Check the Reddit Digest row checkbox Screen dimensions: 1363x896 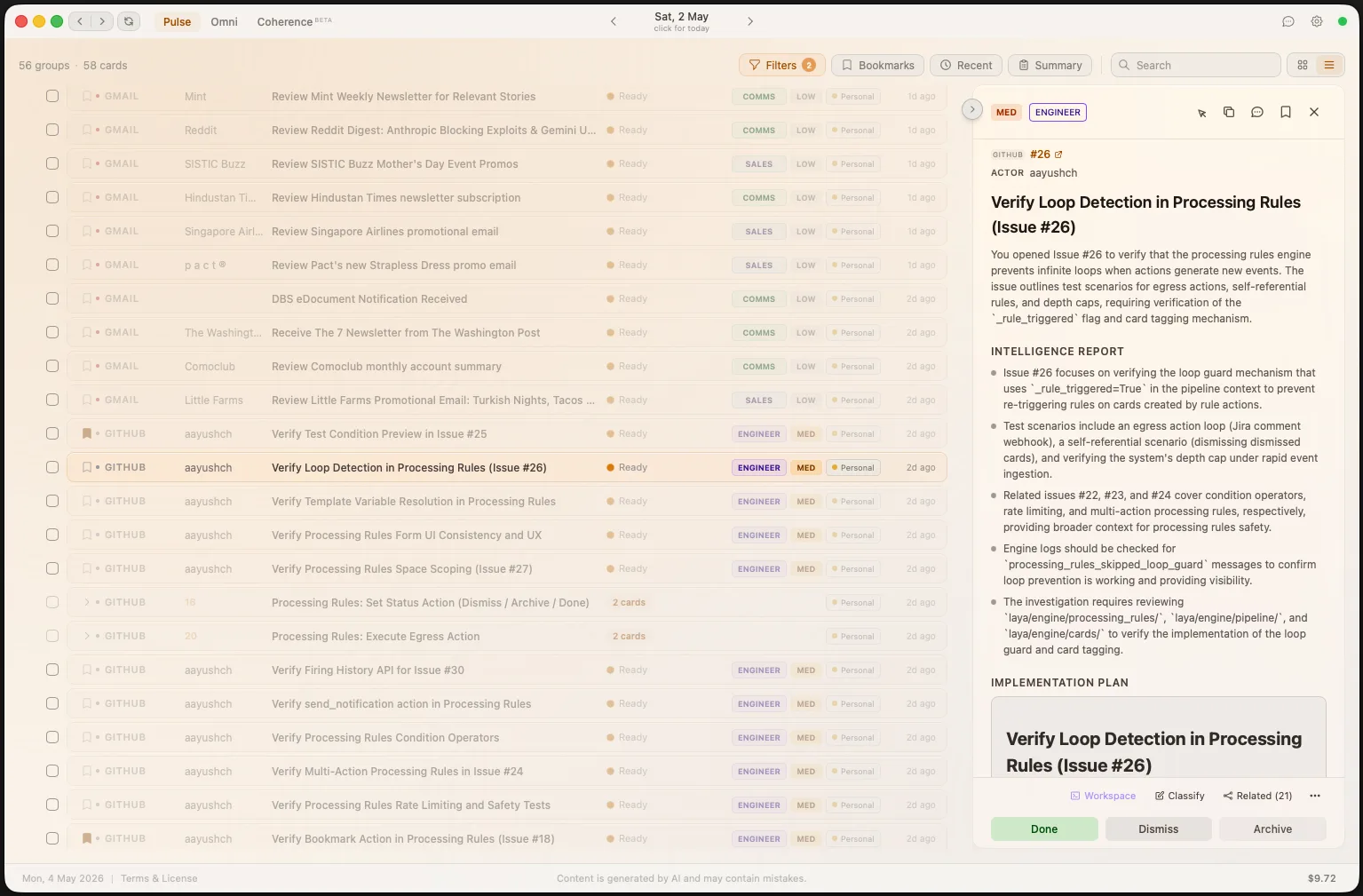tap(52, 130)
